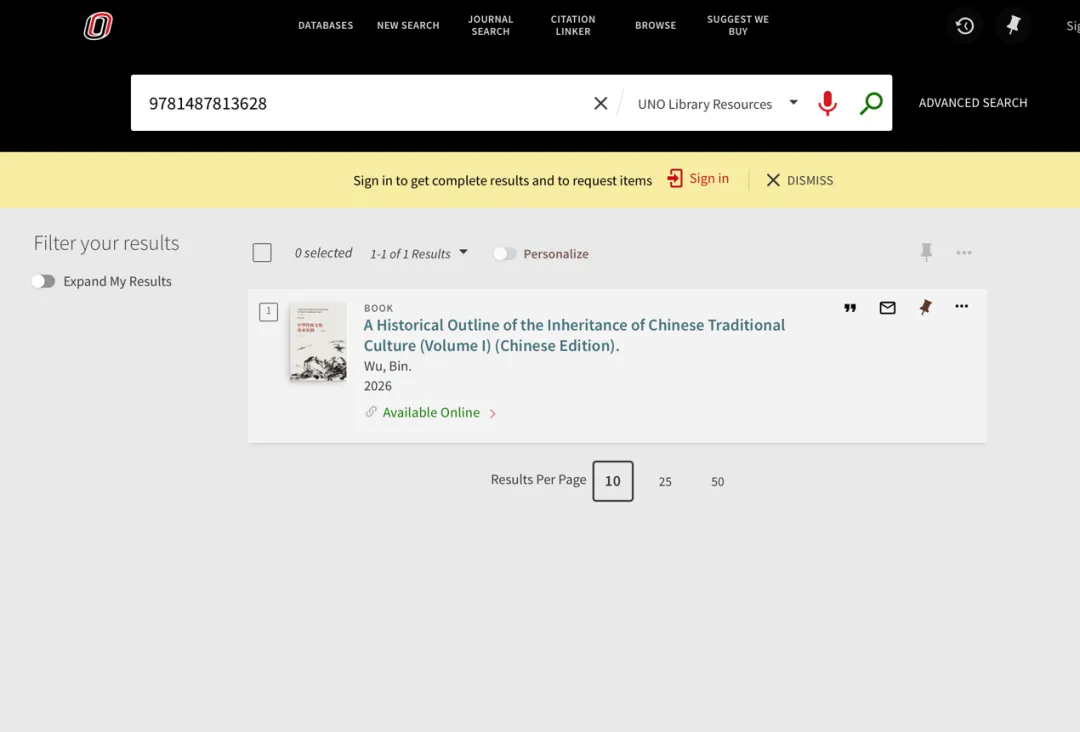This screenshot has height=732, width=1080.
Task: Open the book cover thumbnail
Action: coord(318,342)
